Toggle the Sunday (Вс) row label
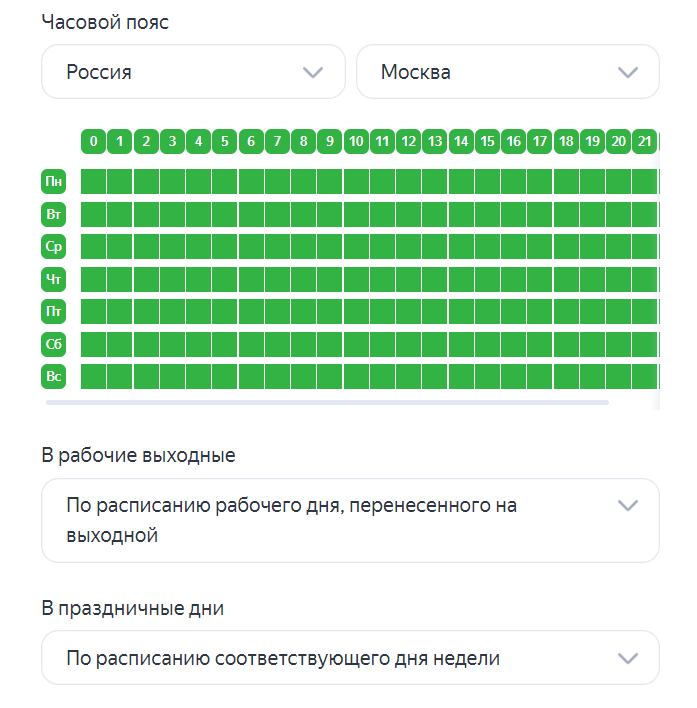 tap(54, 376)
